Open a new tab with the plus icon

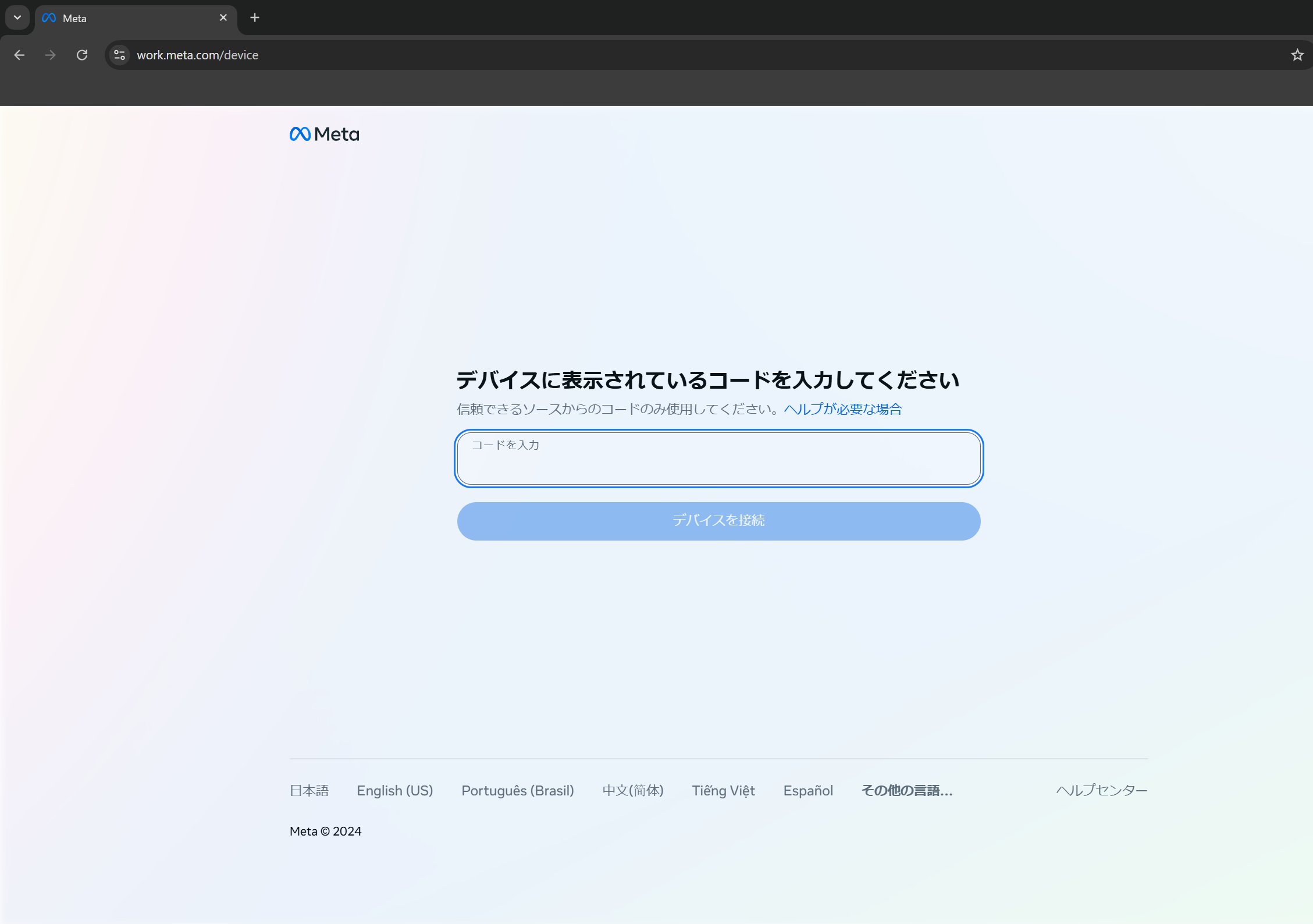[254, 17]
